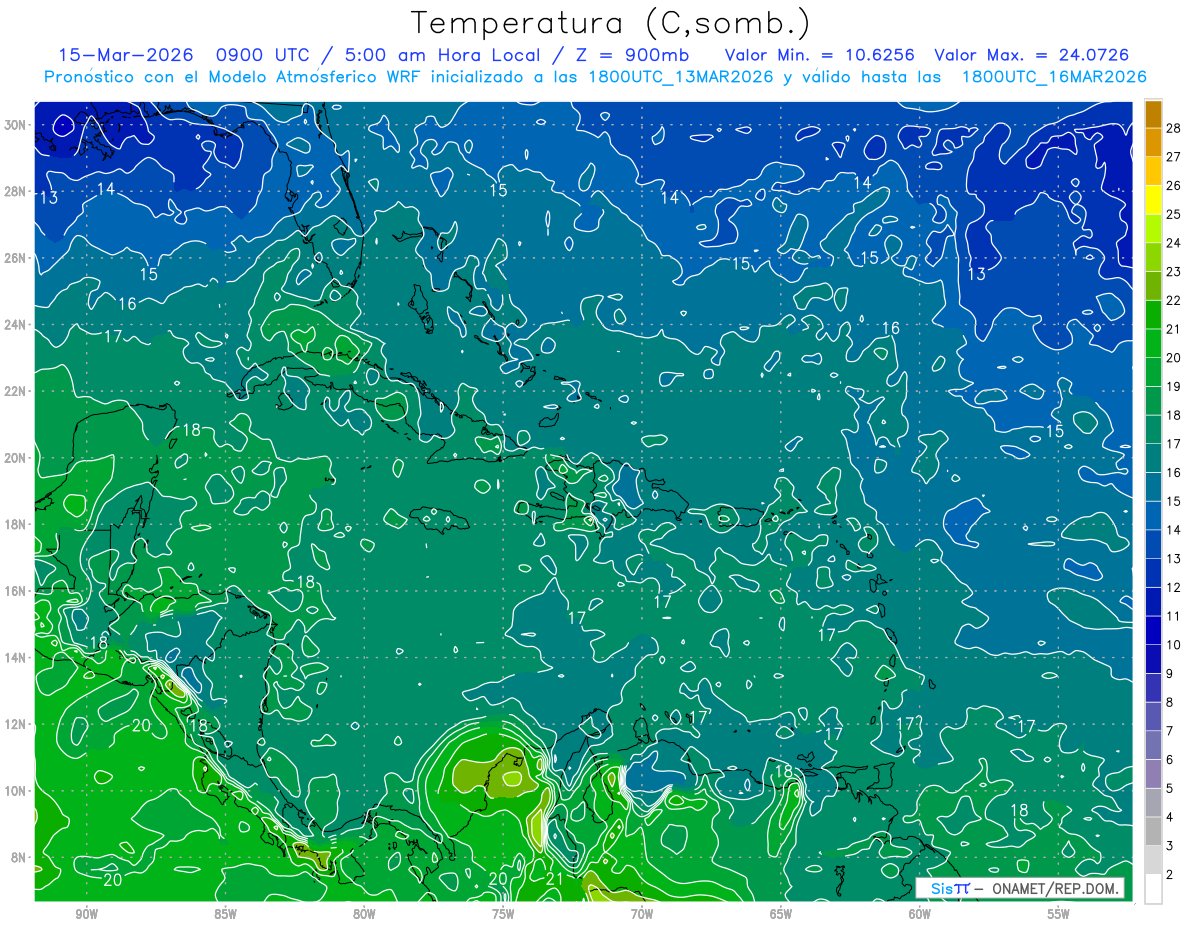
Task: Click the 80W longitude axis label
Action: point(364,914)
